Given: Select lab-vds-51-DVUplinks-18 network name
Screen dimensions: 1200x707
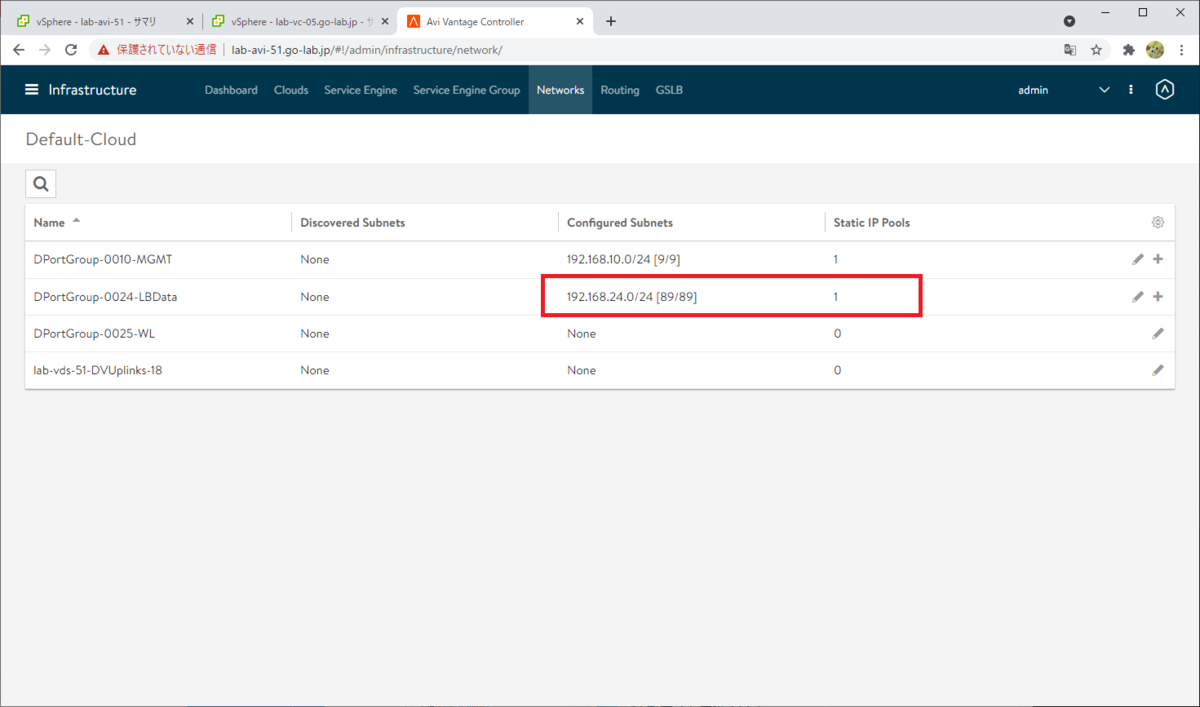Looking at the screenshot, I should tap(98, 370).
